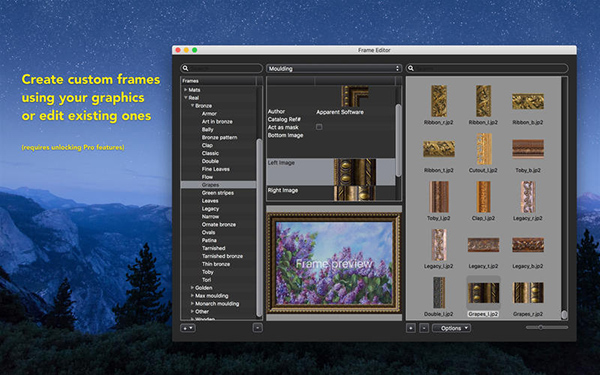Select the Ribbon_t.jp2 thumbnail
This screenshot has width=600, height=375.
tap(439, 149)
